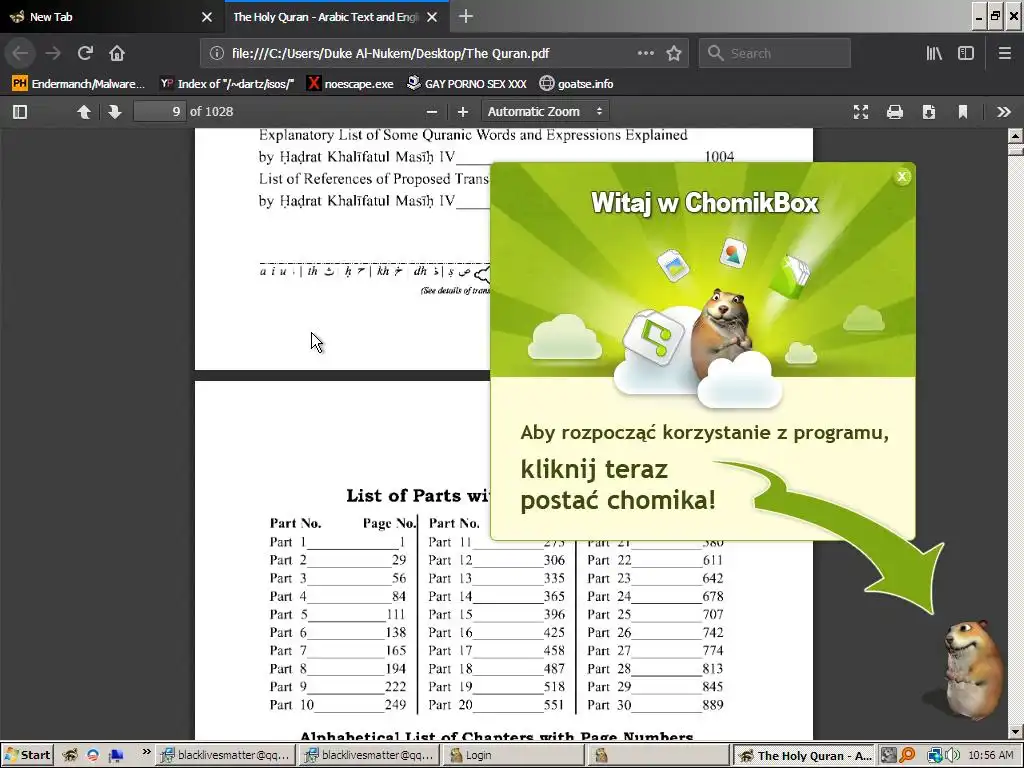
Task: Open page actions three-dot menu
Action: point(645,53)
